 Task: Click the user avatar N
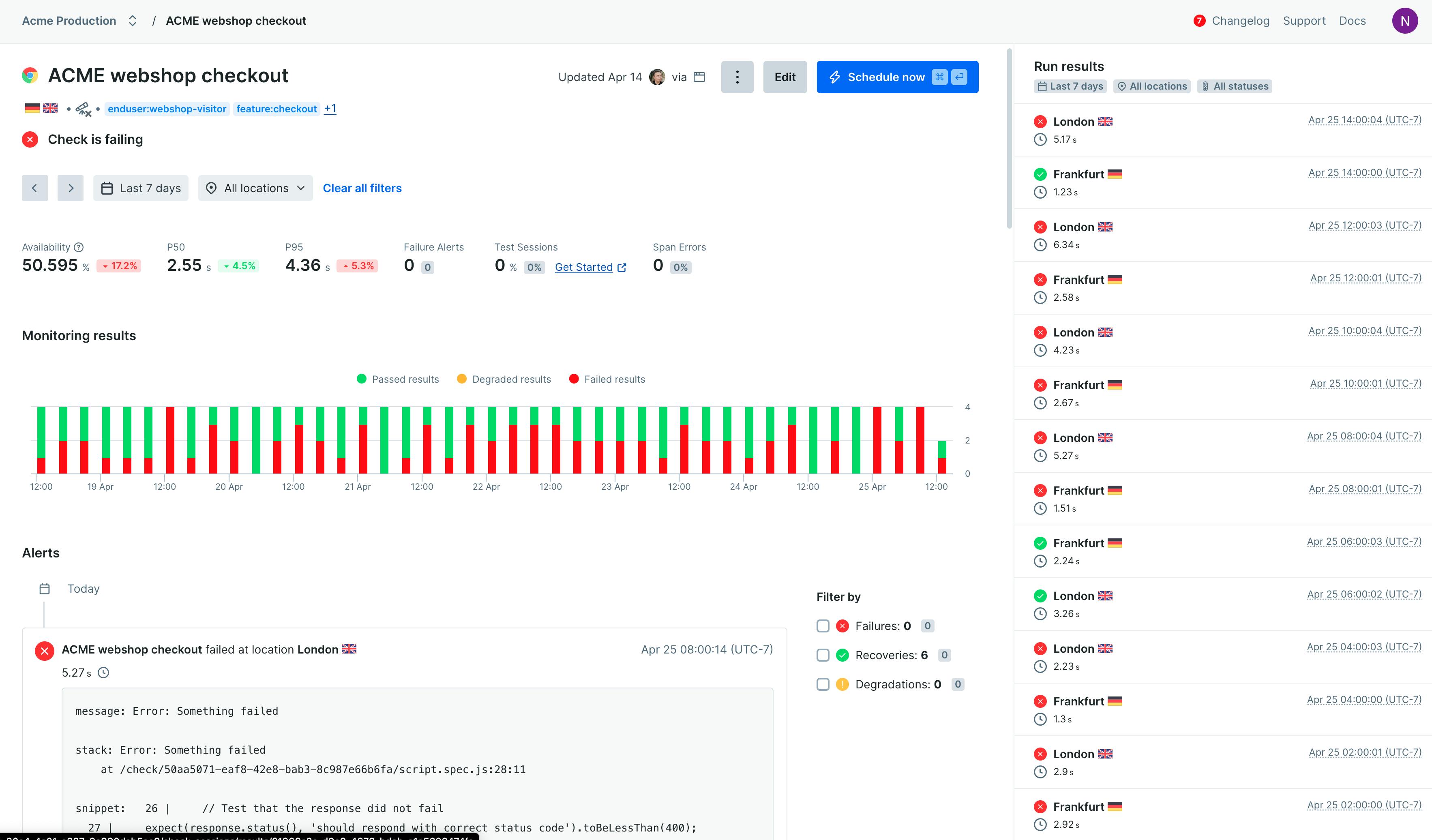1405,21
